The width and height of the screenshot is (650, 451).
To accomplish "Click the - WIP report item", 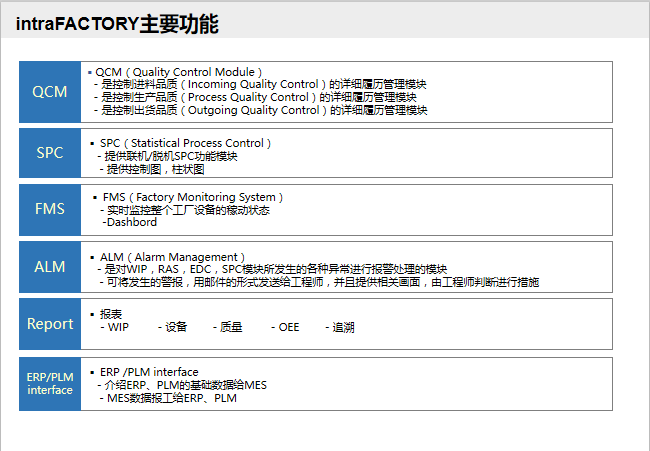I will click(114, 327).
